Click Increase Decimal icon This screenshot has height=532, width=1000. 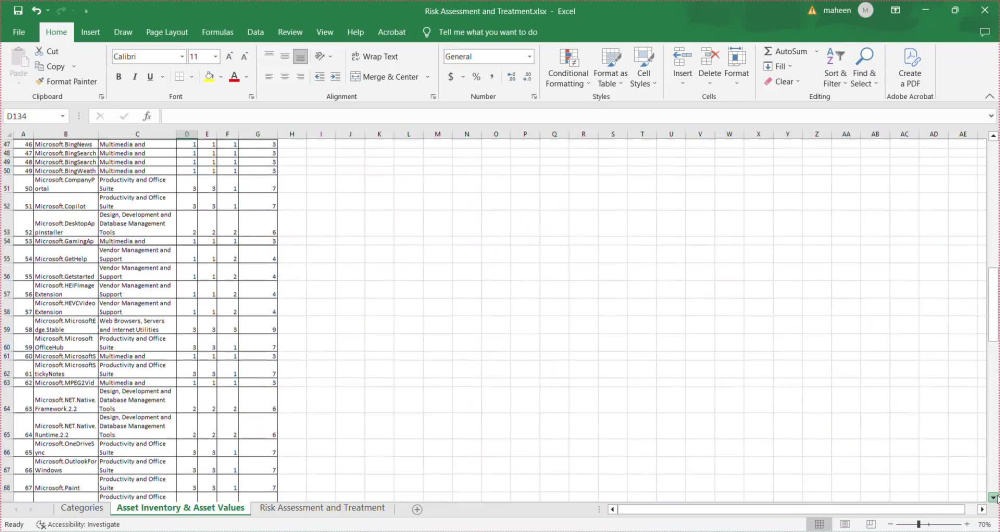[511, 77]
